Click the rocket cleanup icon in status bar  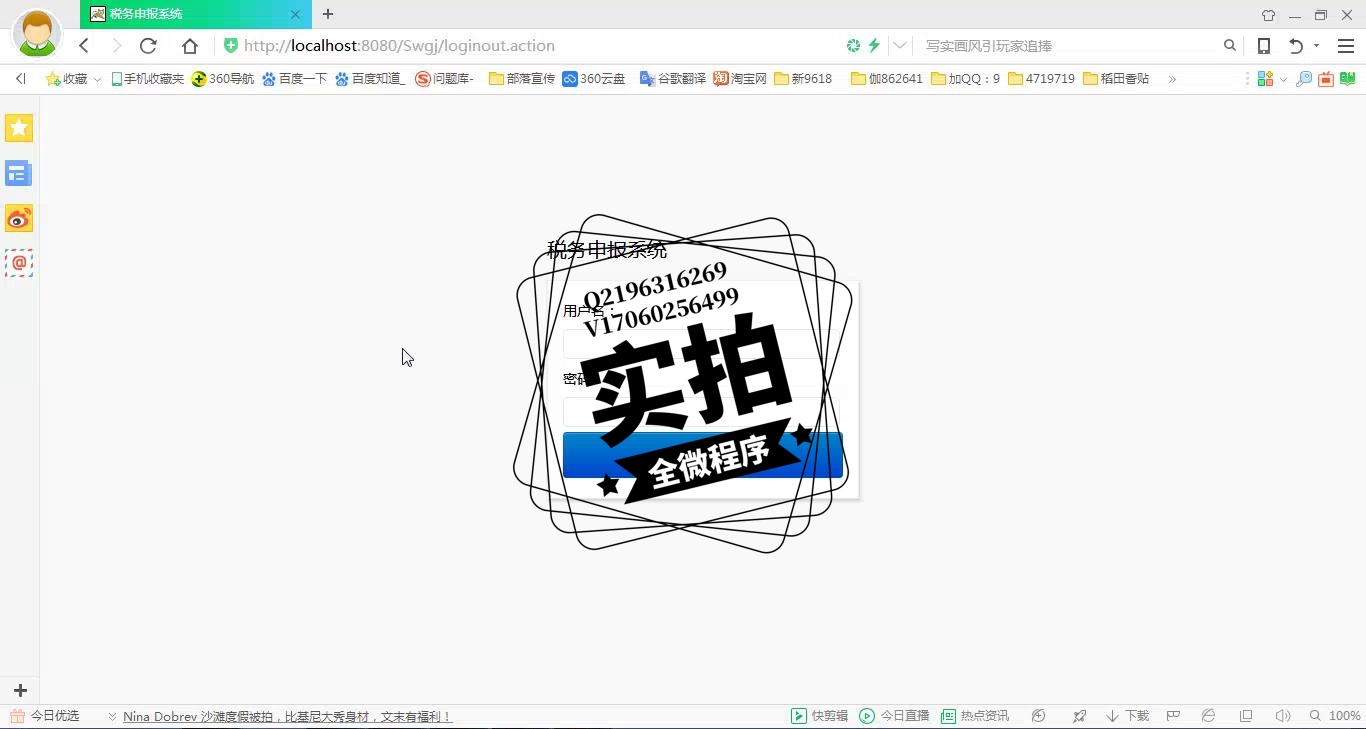click(x=1080, y=716)
